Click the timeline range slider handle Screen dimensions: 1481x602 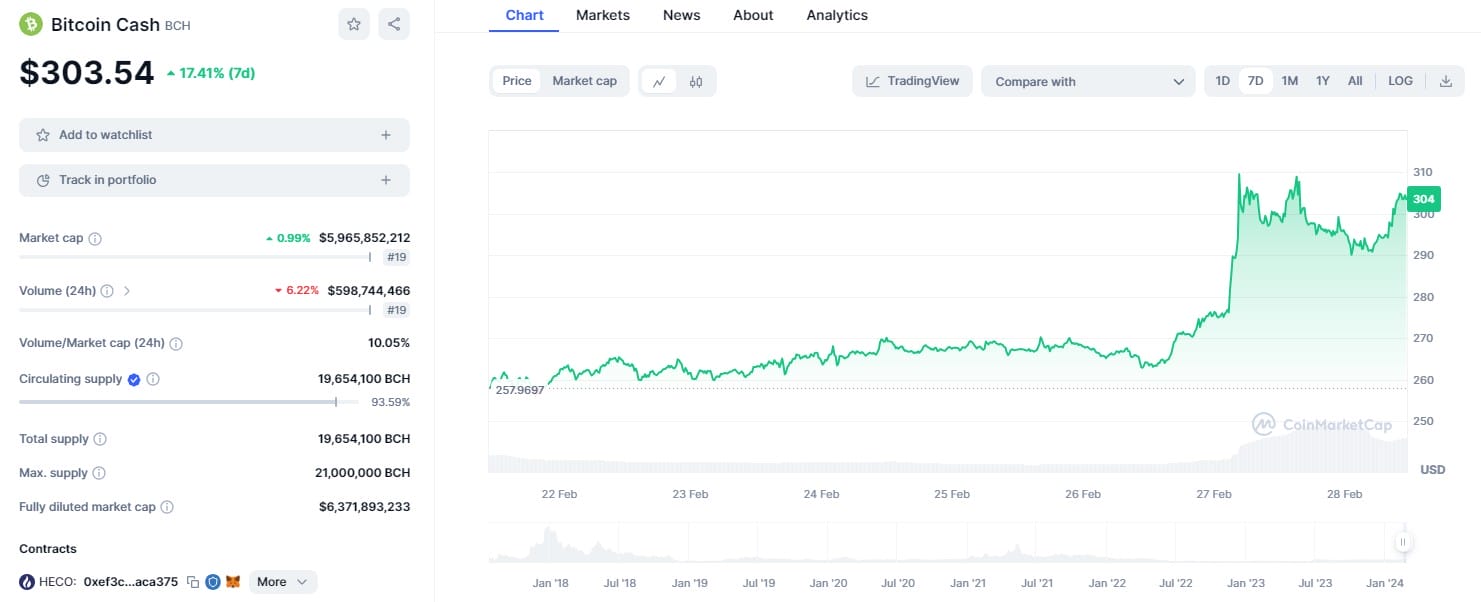tap(1403, 542)
